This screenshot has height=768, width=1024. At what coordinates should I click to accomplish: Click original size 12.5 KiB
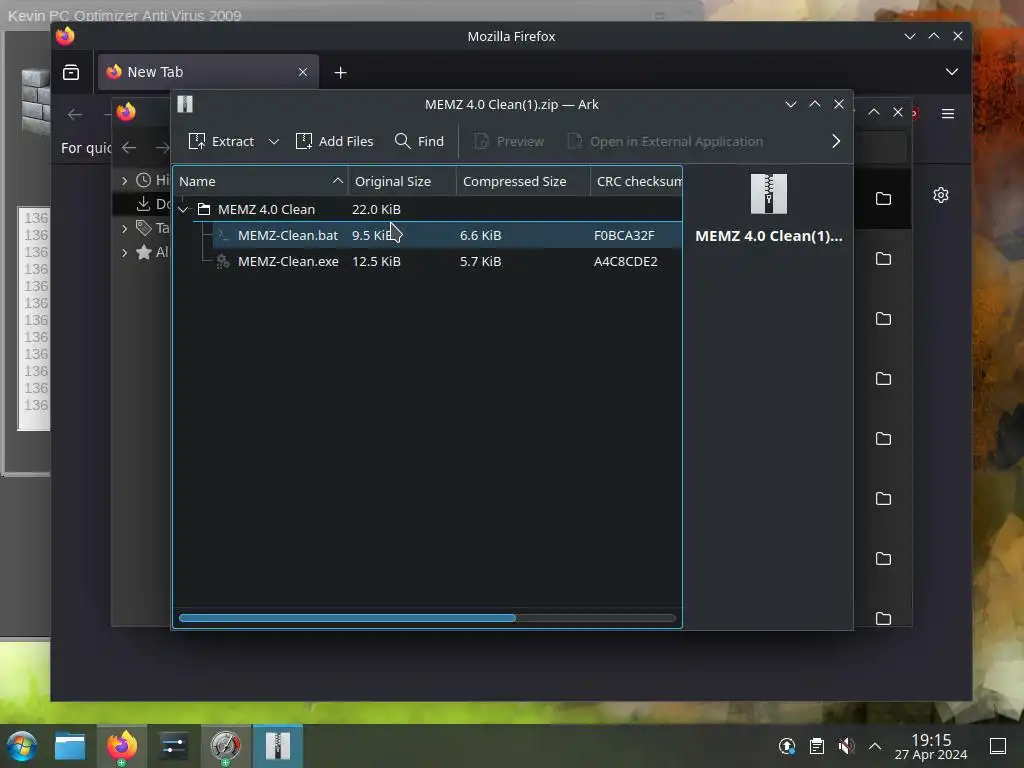tap(376, 261)
